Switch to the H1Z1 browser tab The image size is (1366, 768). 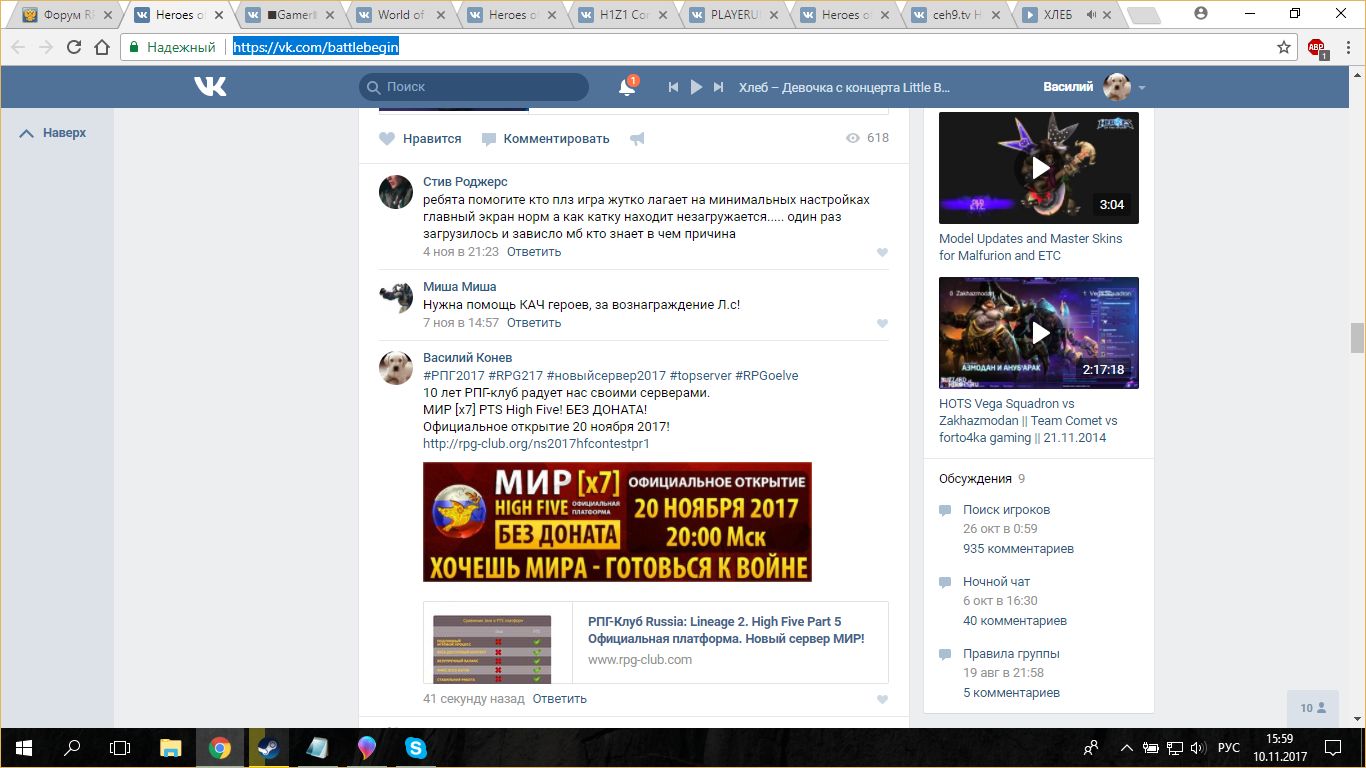626,15
